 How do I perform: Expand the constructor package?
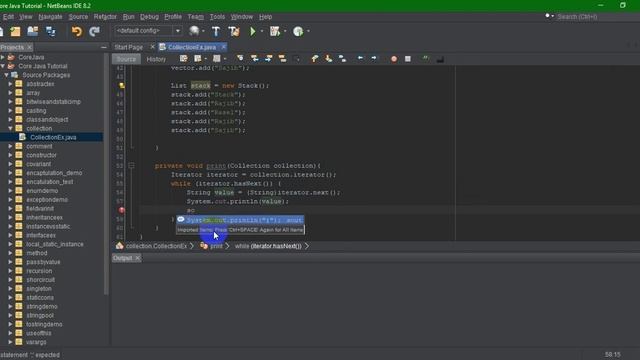[x=11, y=155]
